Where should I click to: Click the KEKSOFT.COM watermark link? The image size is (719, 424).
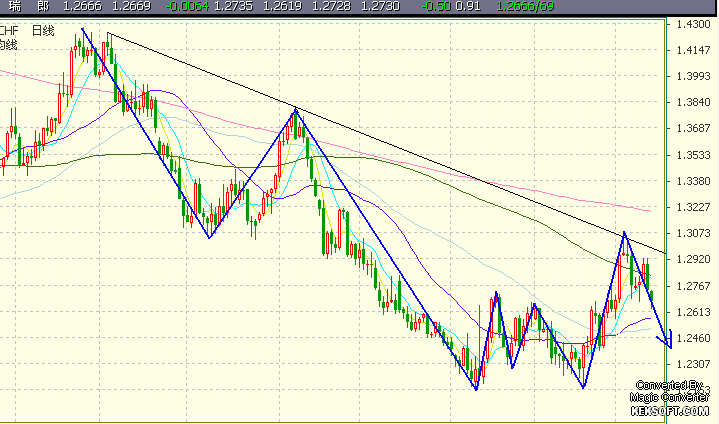coord(669,411)
